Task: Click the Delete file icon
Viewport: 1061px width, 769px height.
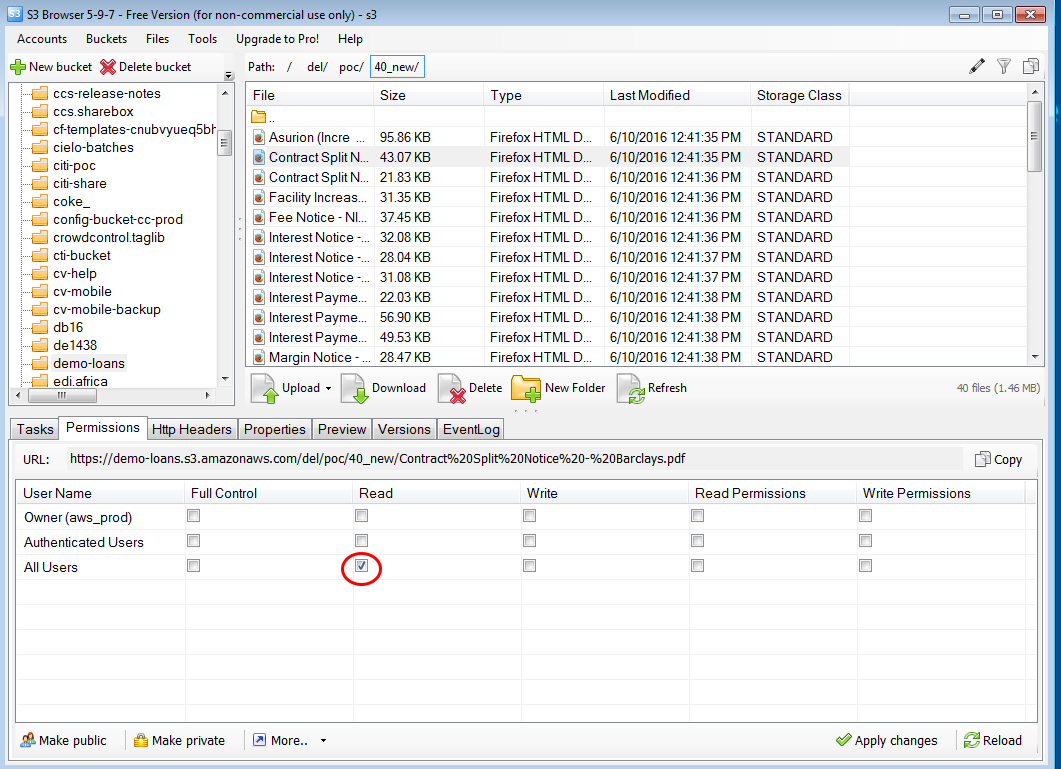Action: click(x=451, y=389)
